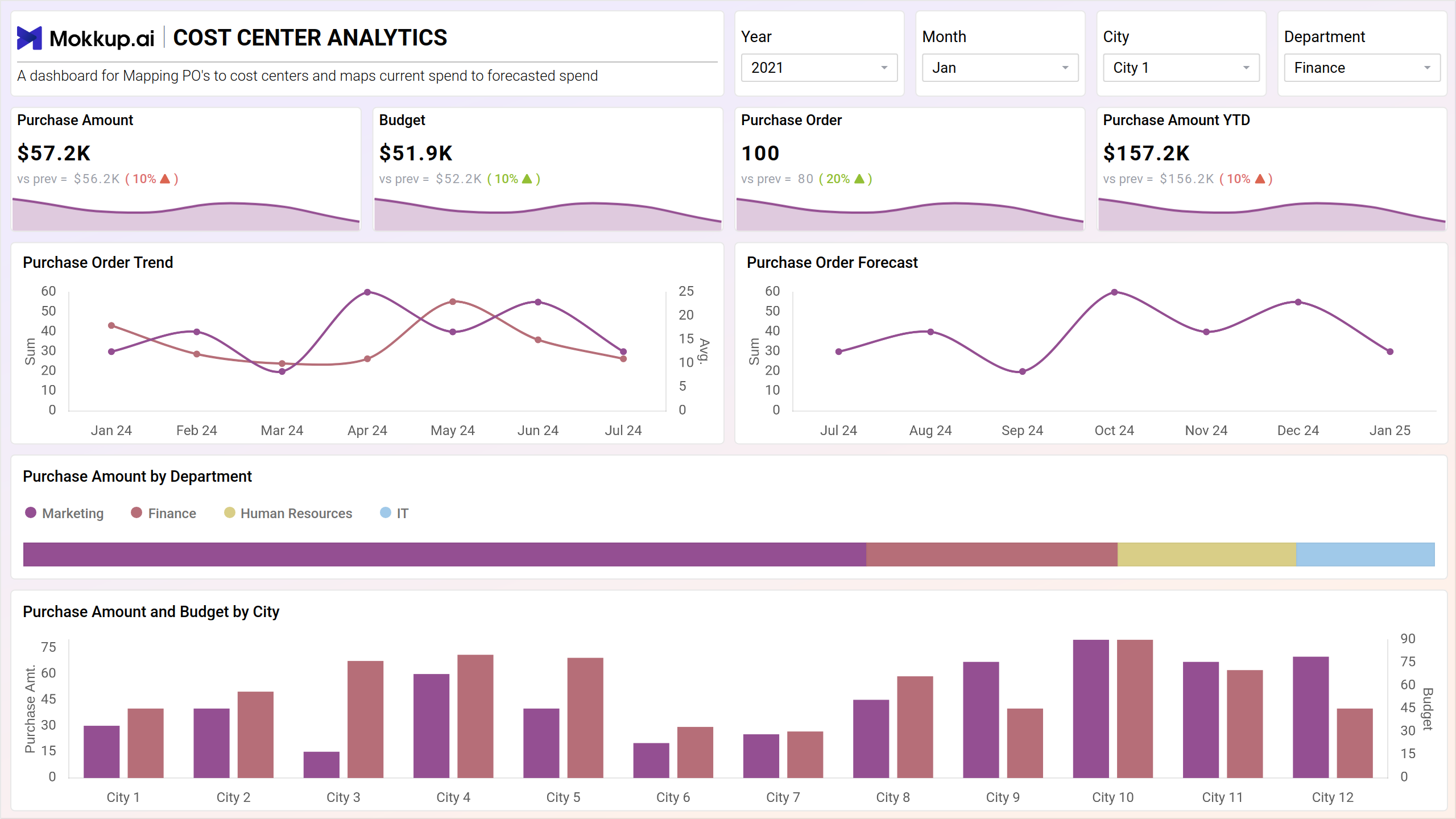The height and width of the screenshot is (819, 1456).
Task: Open the Department dropdown showing Finance
Action: coord(1362,68)
